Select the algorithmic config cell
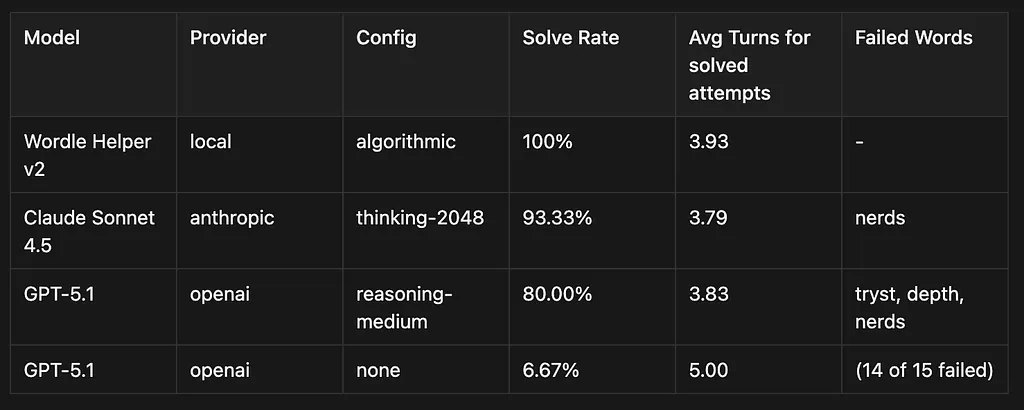This screenshot has width=1024, height=410. click(x=406, y=141)
